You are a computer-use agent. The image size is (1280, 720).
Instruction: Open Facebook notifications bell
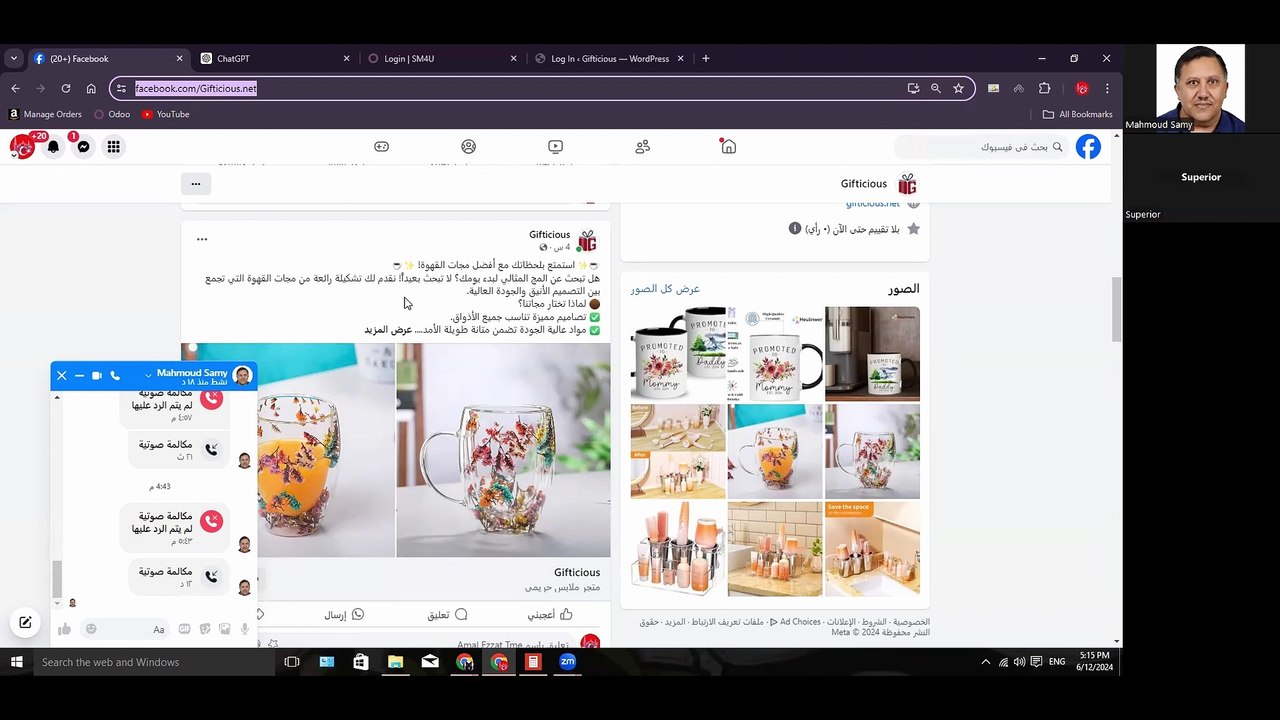point(53,147)
